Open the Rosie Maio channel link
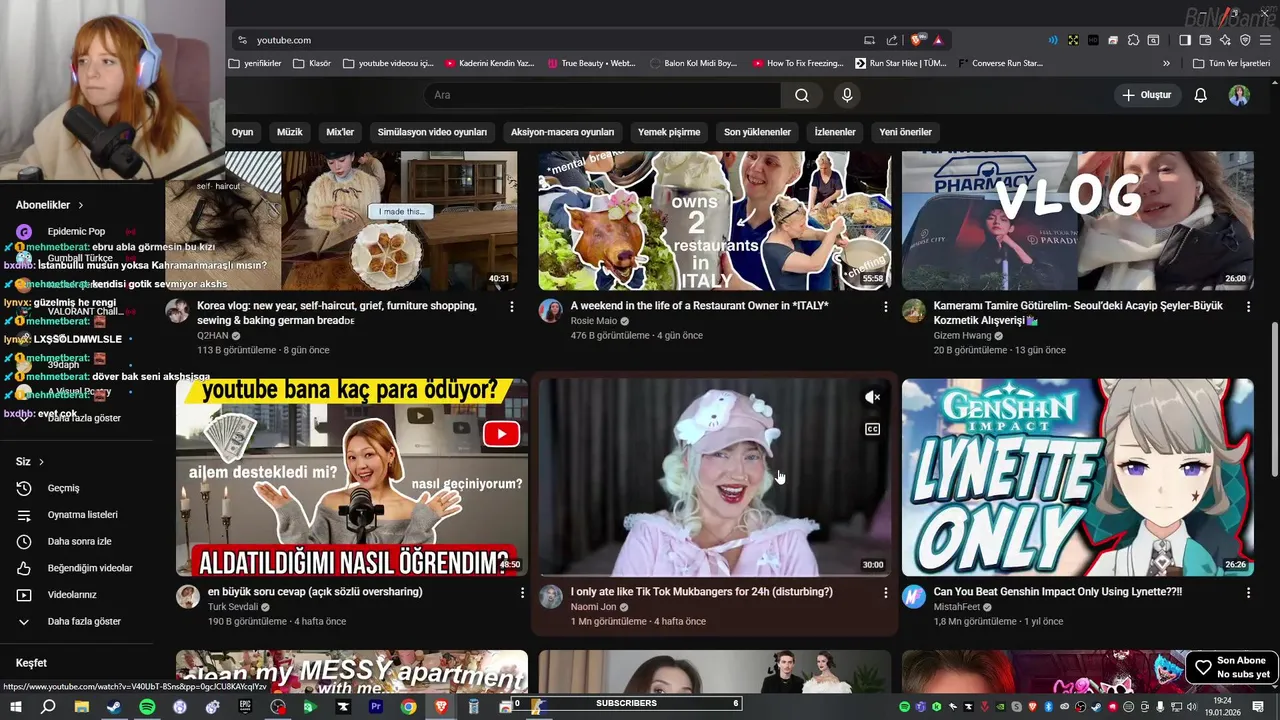1280x720 pixels. click(x=594, y=321)
